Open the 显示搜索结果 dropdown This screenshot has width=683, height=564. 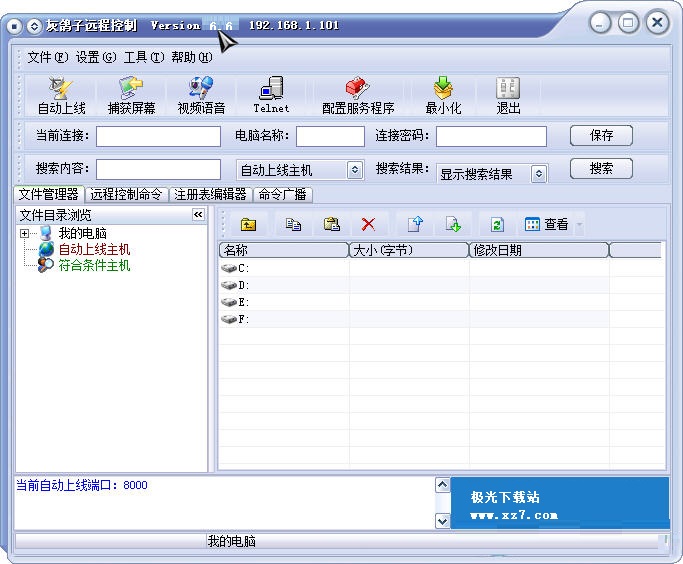(539, 174)
